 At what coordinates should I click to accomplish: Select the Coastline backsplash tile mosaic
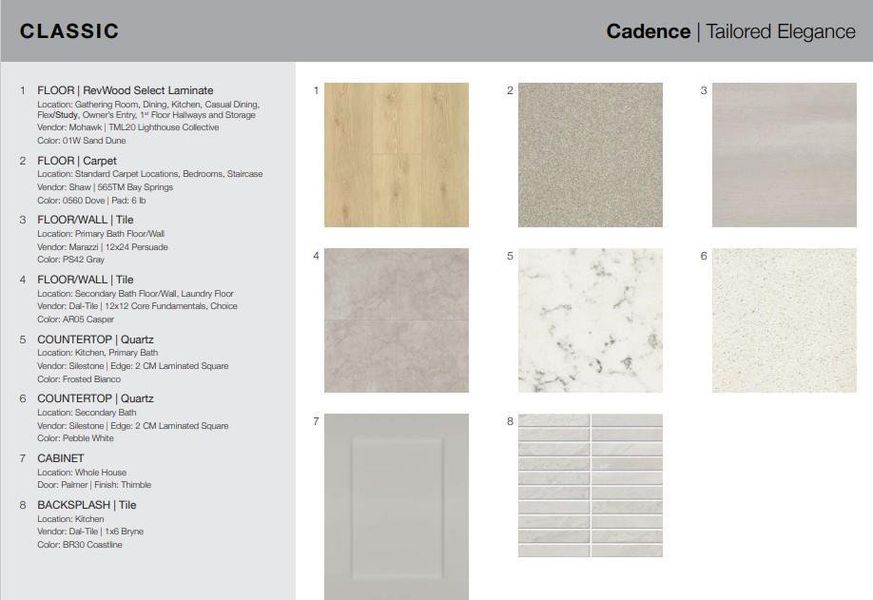coord(591,485)
